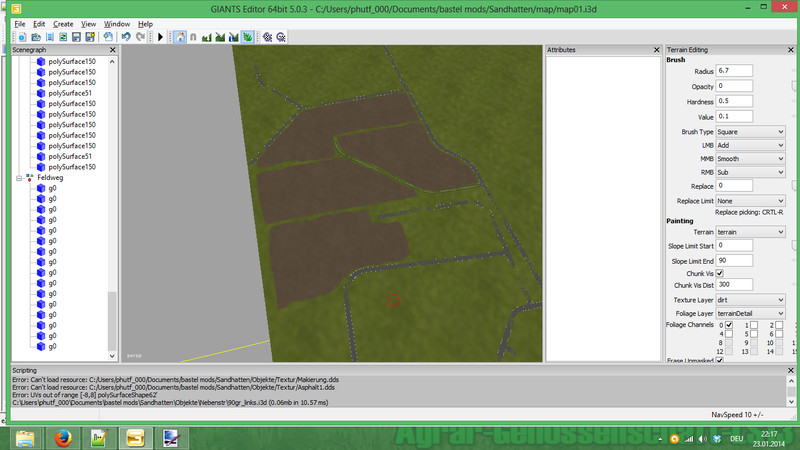Viewport: 800px width, 450px height.
Task: Collapse the Feldweg tree node expander
Action: pyautogui.click(x=19, y=178)
